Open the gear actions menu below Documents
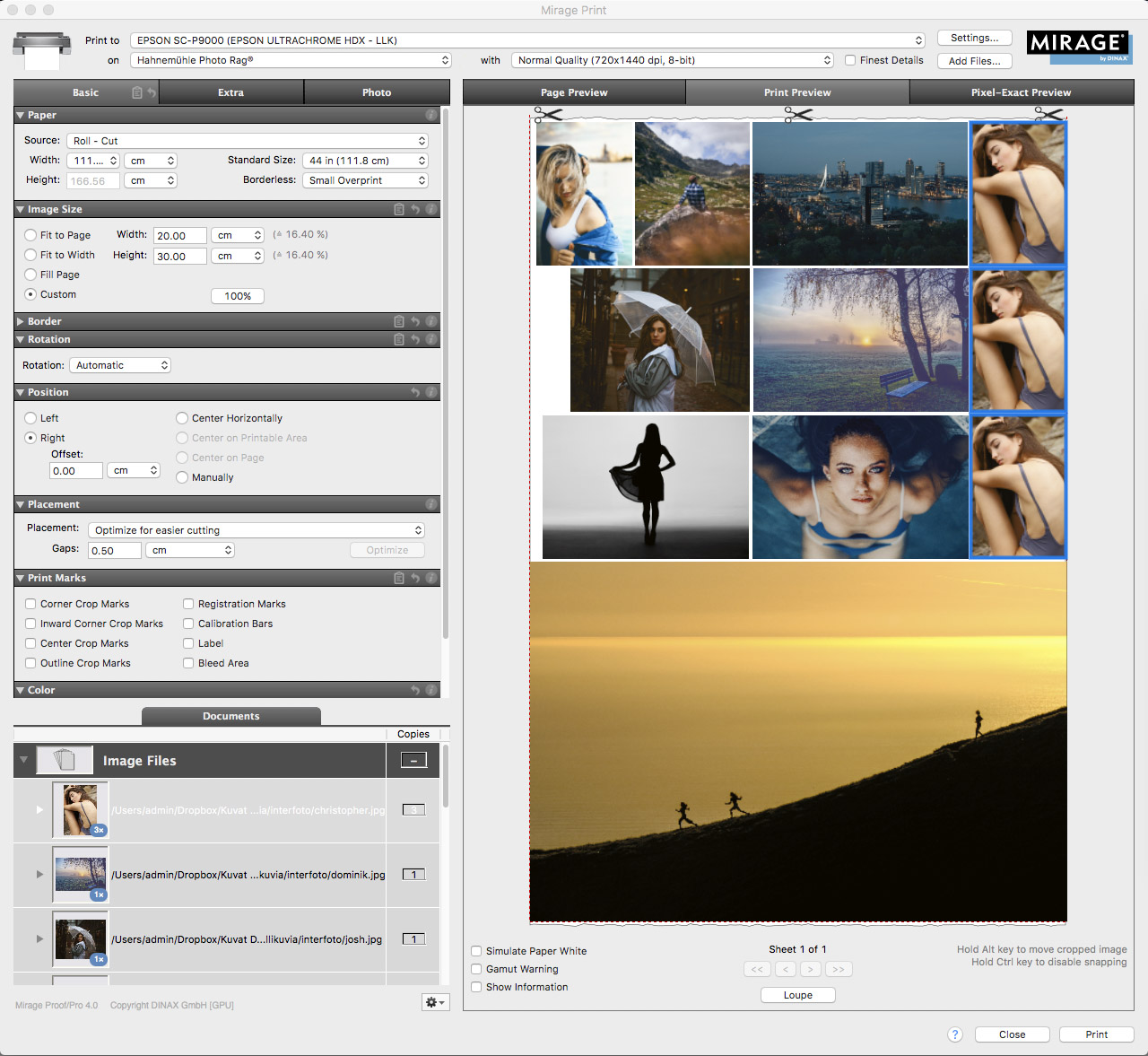 pos(434,1002)
